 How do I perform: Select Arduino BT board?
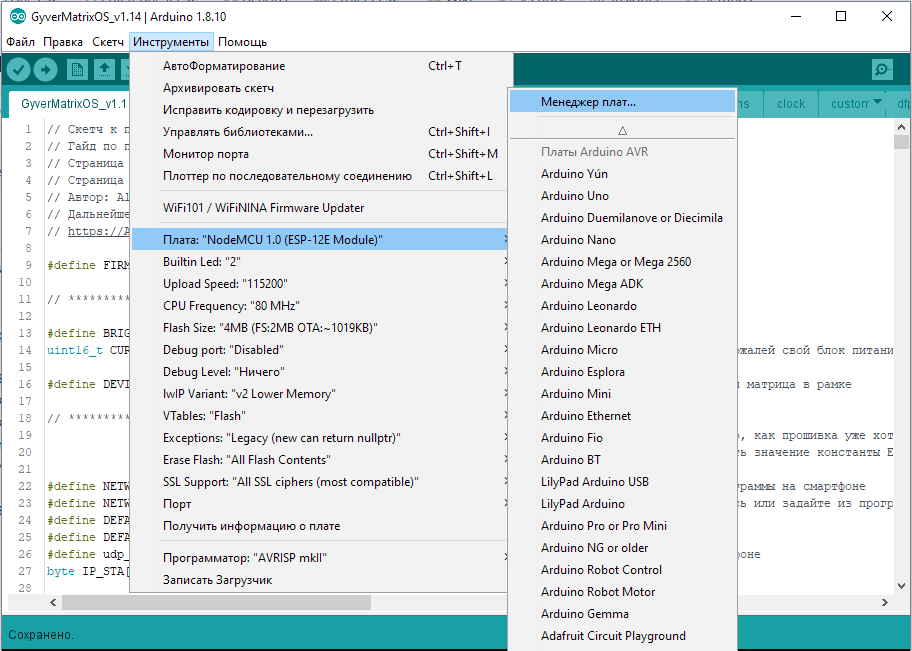pos(622,460)
